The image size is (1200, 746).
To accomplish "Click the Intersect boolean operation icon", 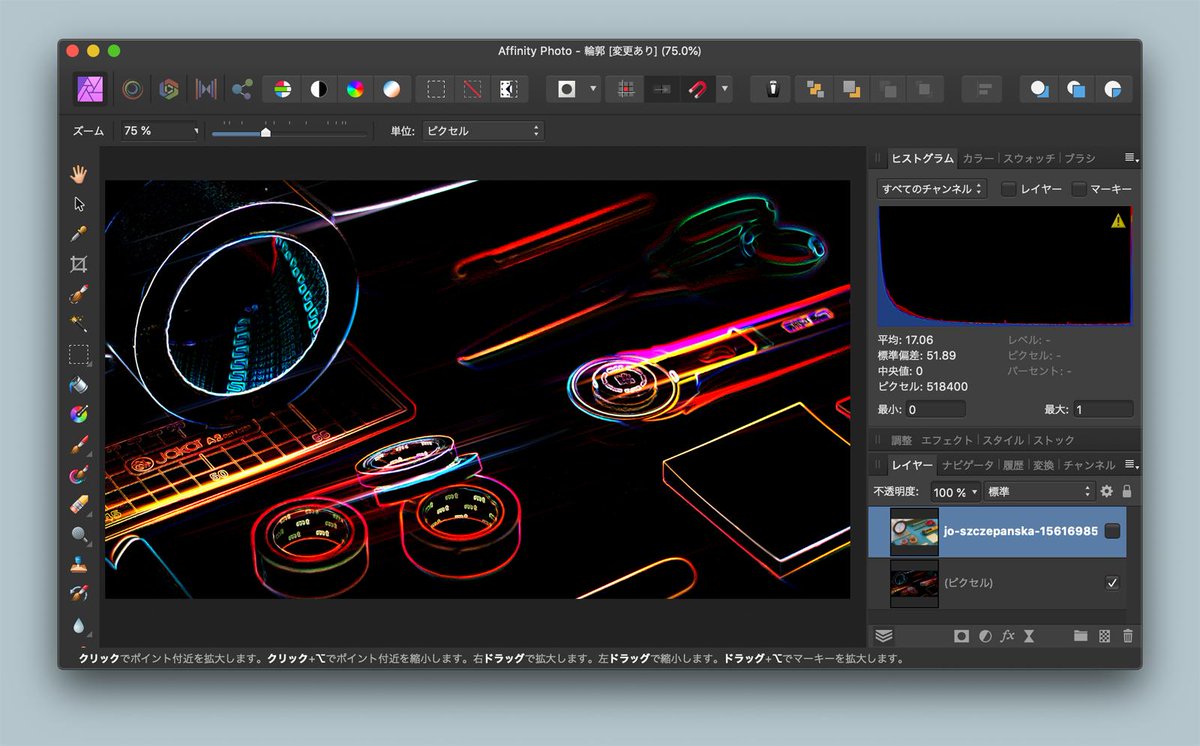I will pos(1113,89).
